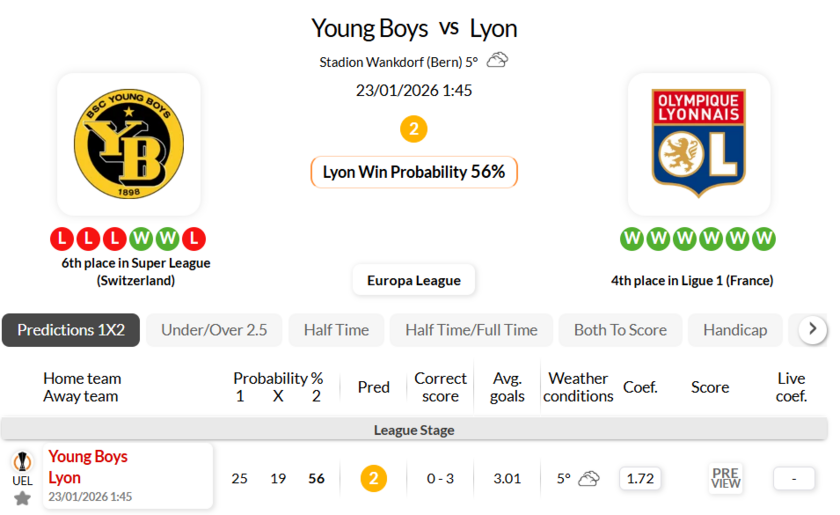The height and width of the screenshot is (515, 840).
Task: Select the Predictions 1X2 tab
Action: [x=71, y=330]
